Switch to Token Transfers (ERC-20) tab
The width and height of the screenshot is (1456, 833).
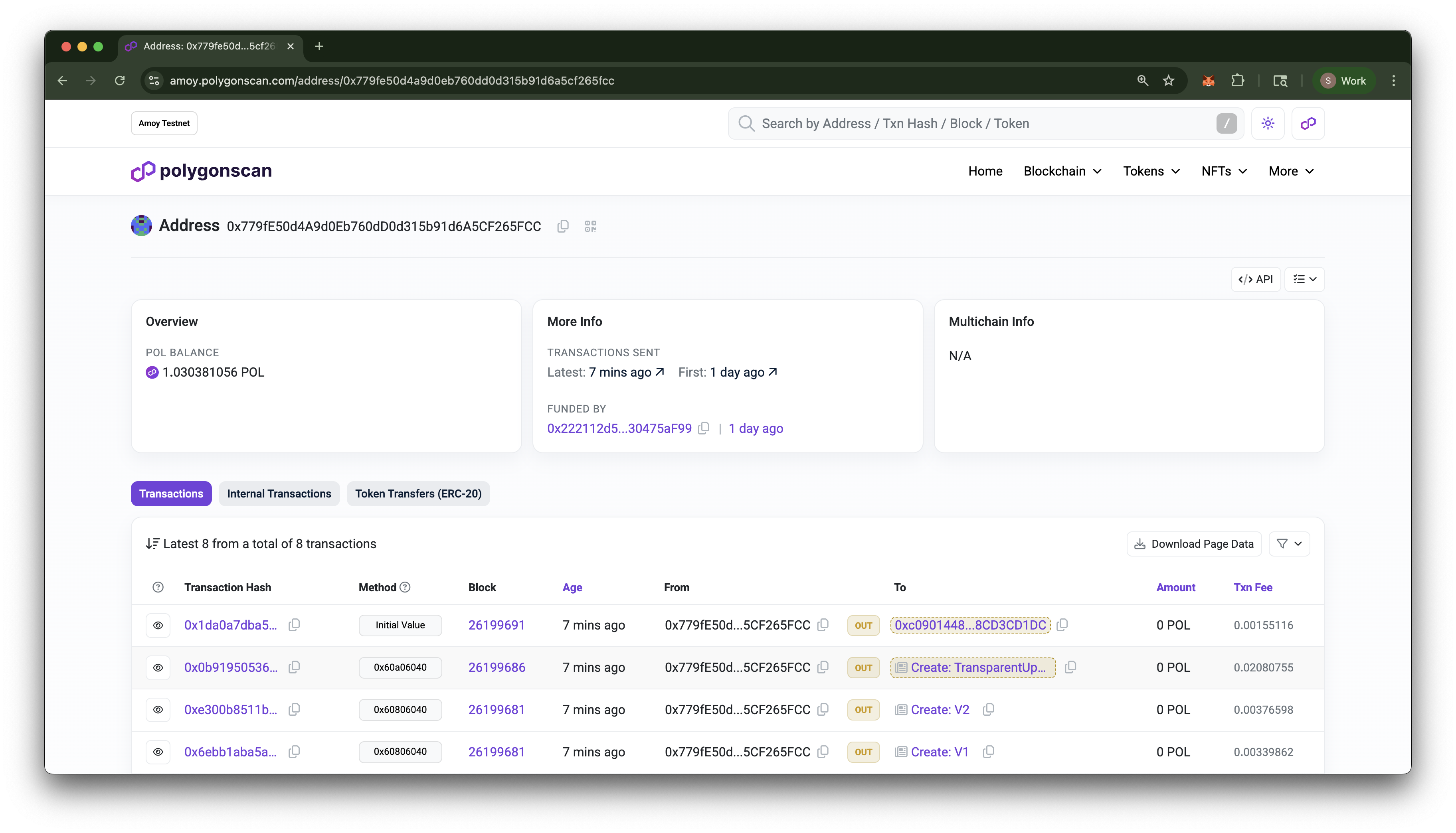(x=418, y=493)
